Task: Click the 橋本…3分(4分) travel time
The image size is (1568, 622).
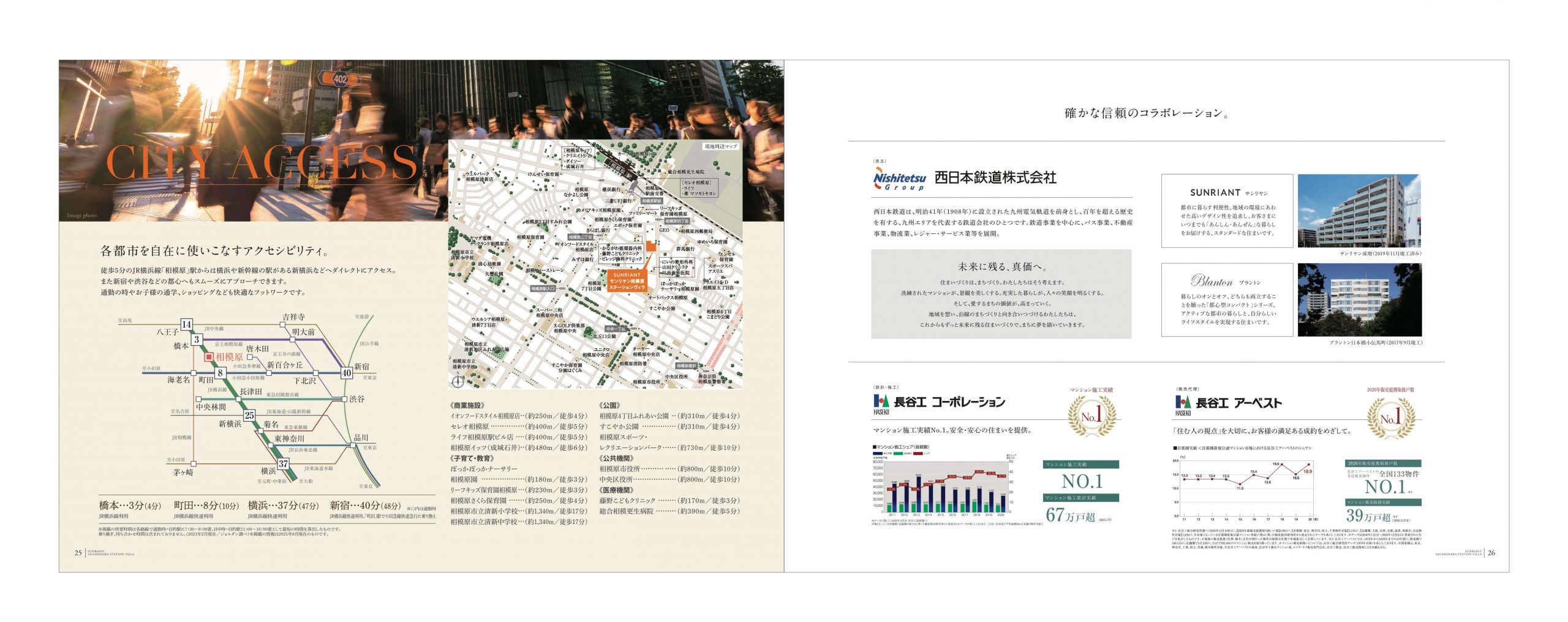Action: point(130,506)
